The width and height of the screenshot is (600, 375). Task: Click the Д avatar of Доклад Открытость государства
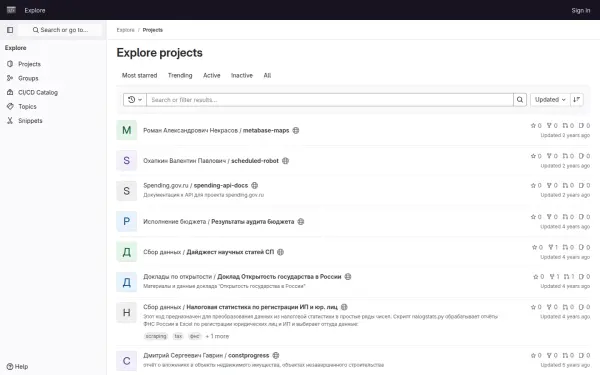(x=127, y=282)
